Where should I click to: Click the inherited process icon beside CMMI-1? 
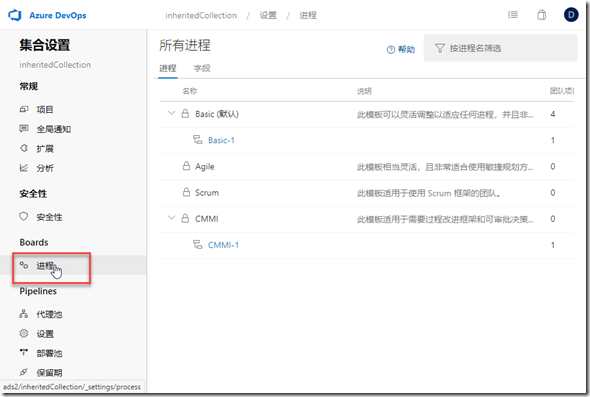click(198, 245)
